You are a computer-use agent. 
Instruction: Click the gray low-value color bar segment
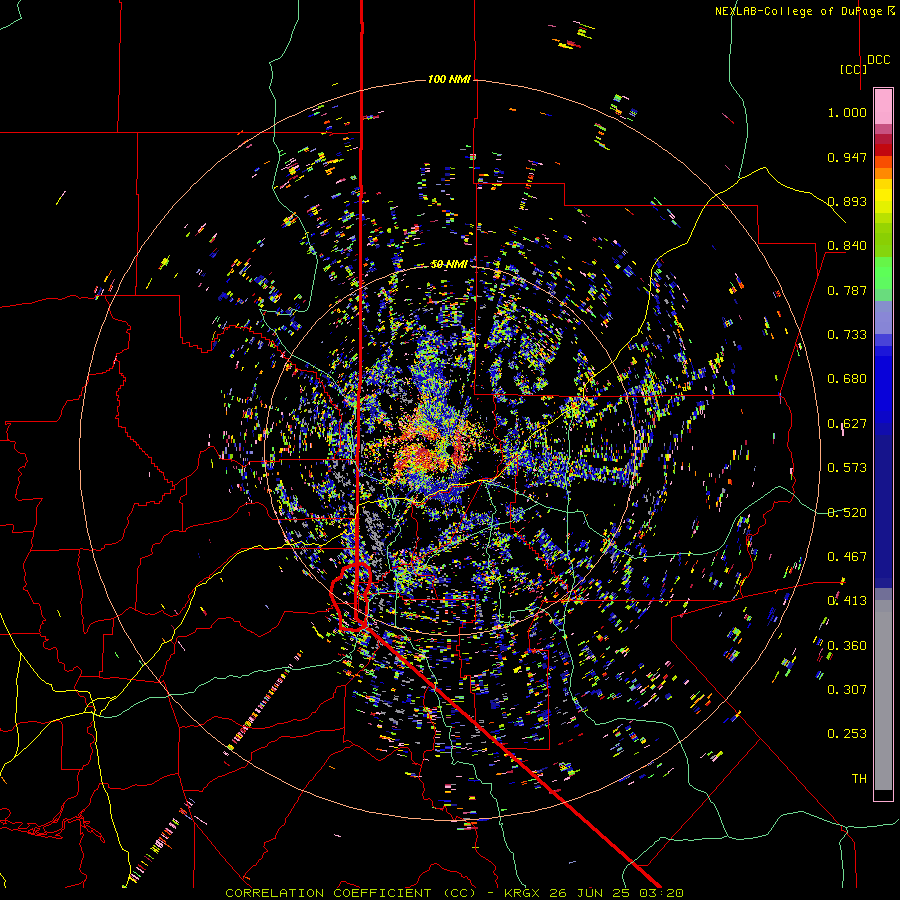point(883,695)
